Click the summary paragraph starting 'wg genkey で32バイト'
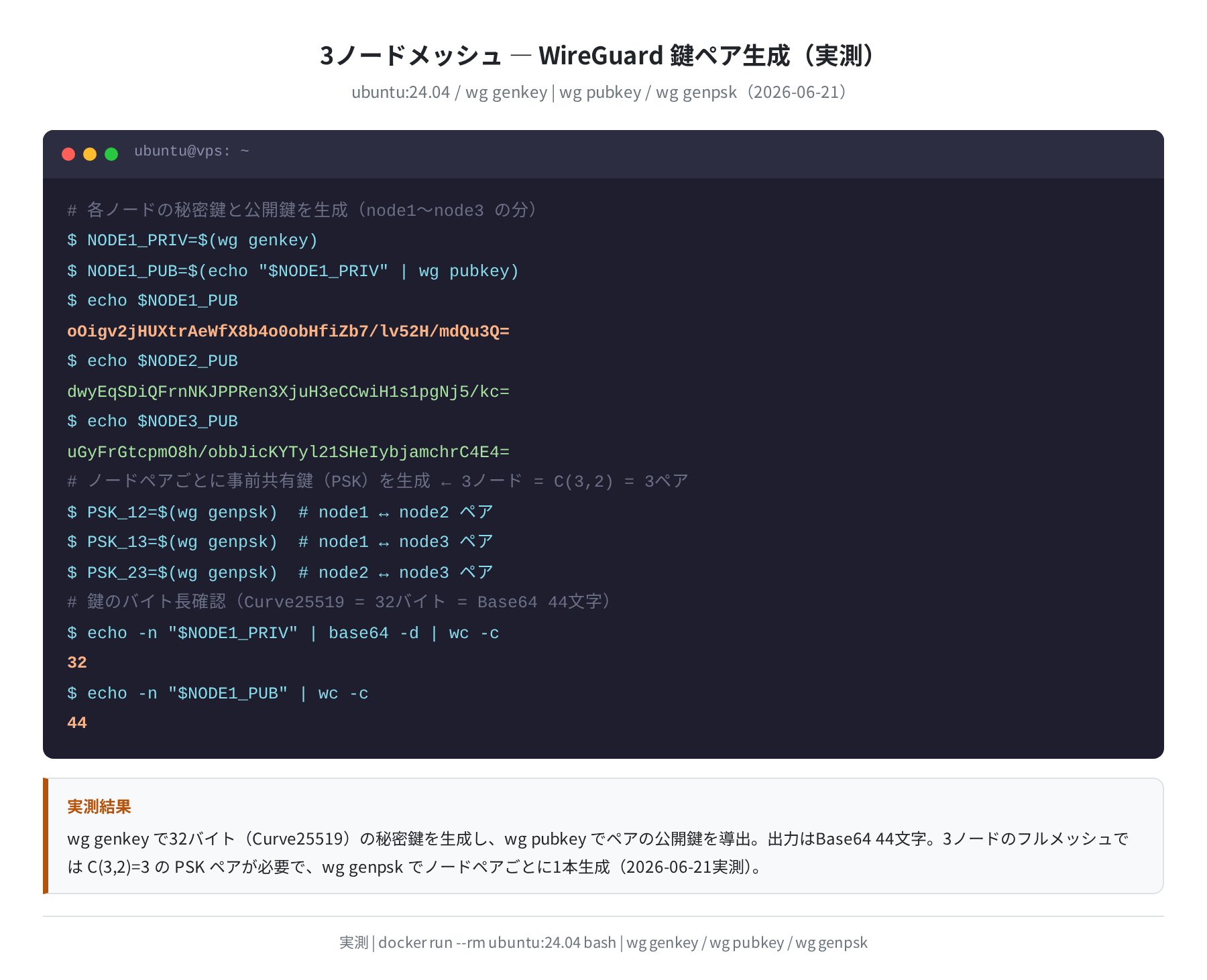Screen dimensions: 1207x980 pos(598,853)
